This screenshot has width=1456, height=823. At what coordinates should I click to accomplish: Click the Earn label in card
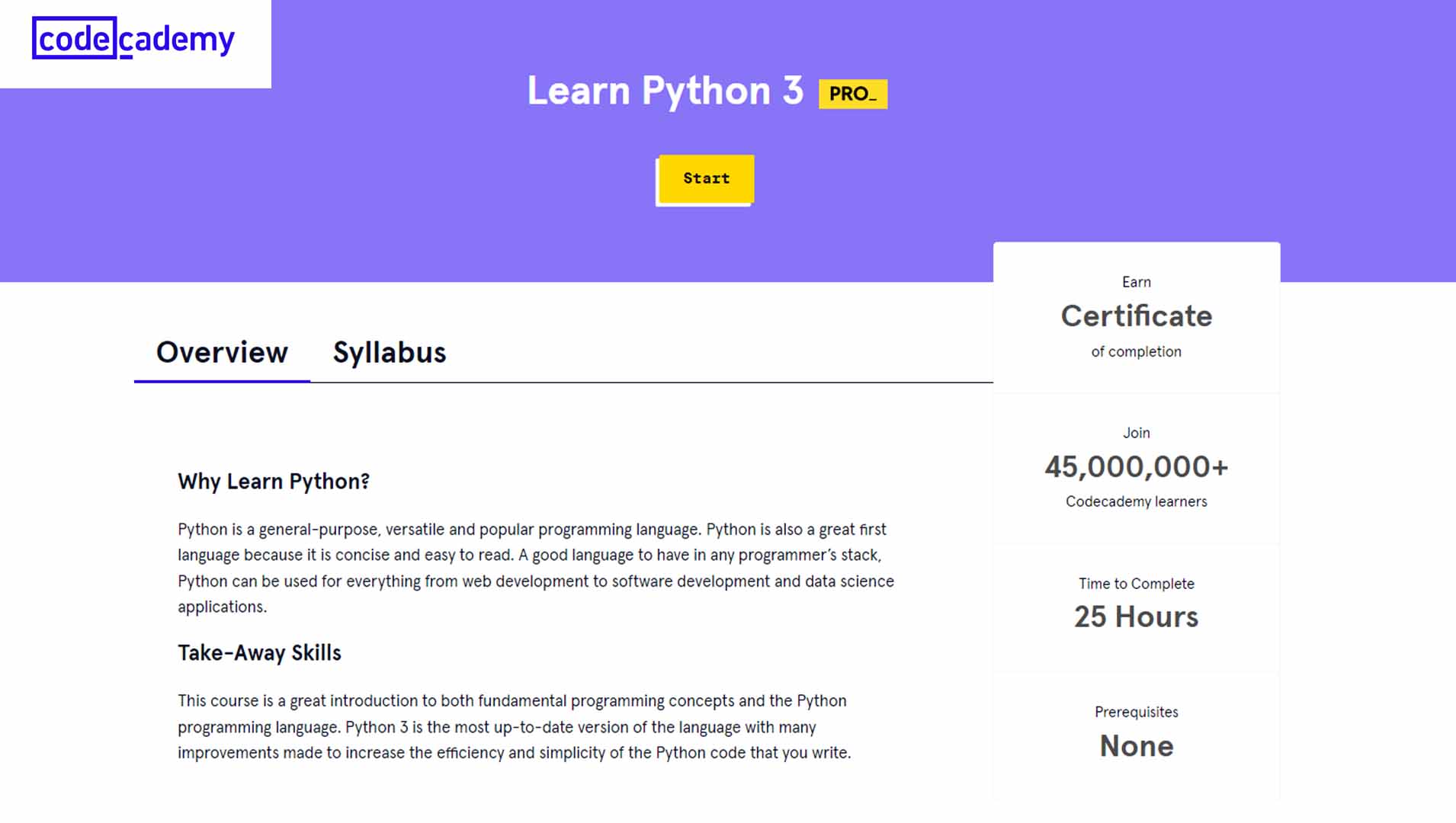tap(1136, 282)
